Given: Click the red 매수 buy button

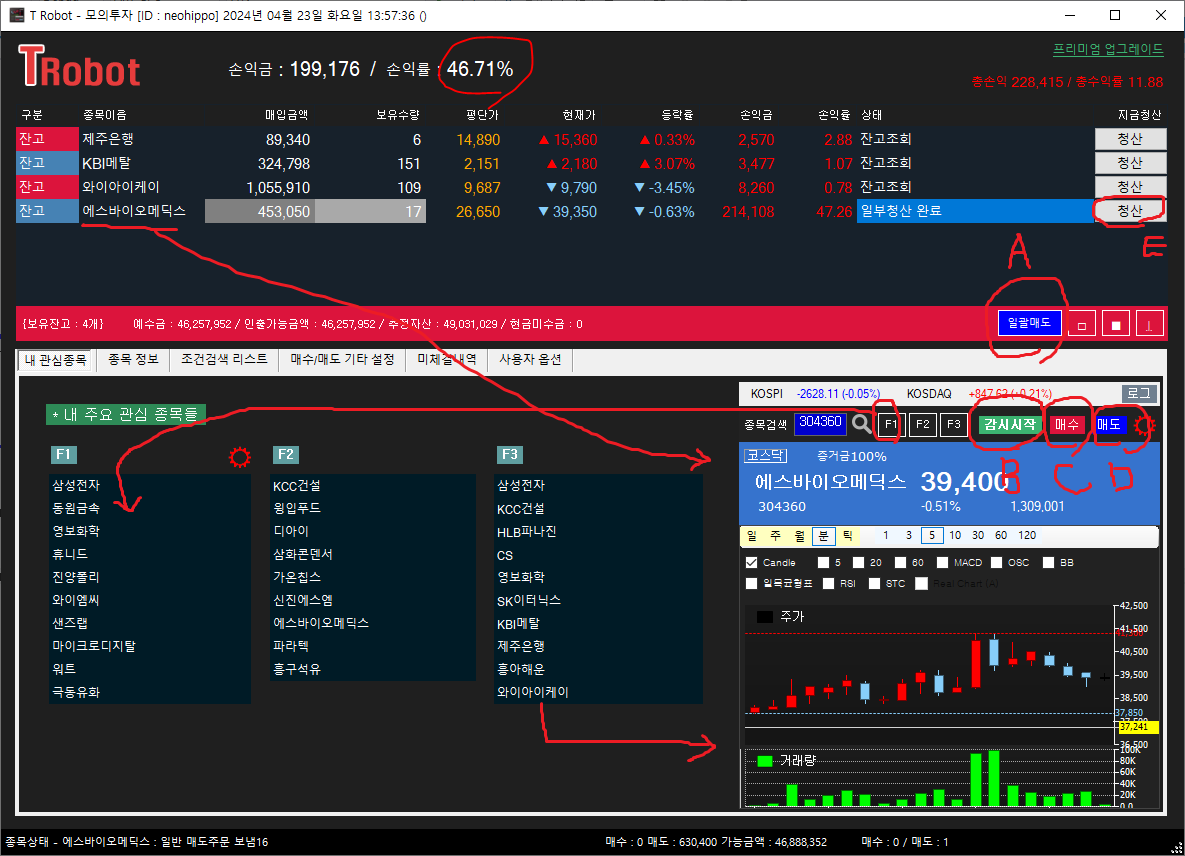Looking at the screenshot, I should 1066,425.
